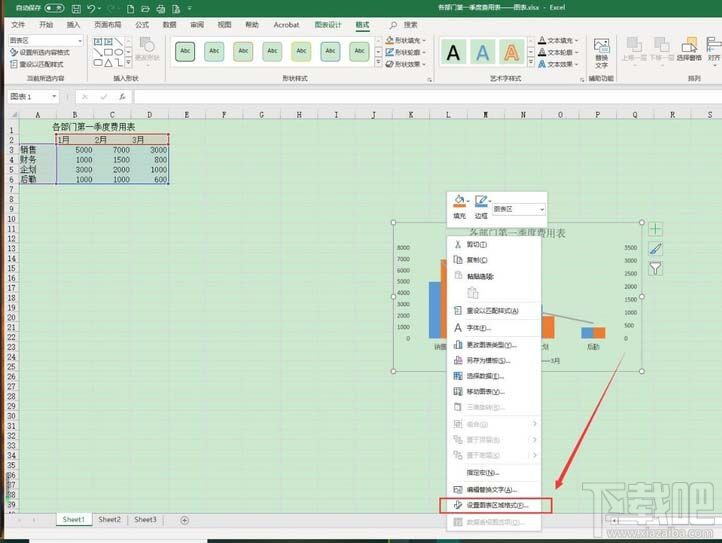Expand the Name Box dropdown showing 图表 1
This screenshot has width=722, height=543.
(x=54, y=96)
